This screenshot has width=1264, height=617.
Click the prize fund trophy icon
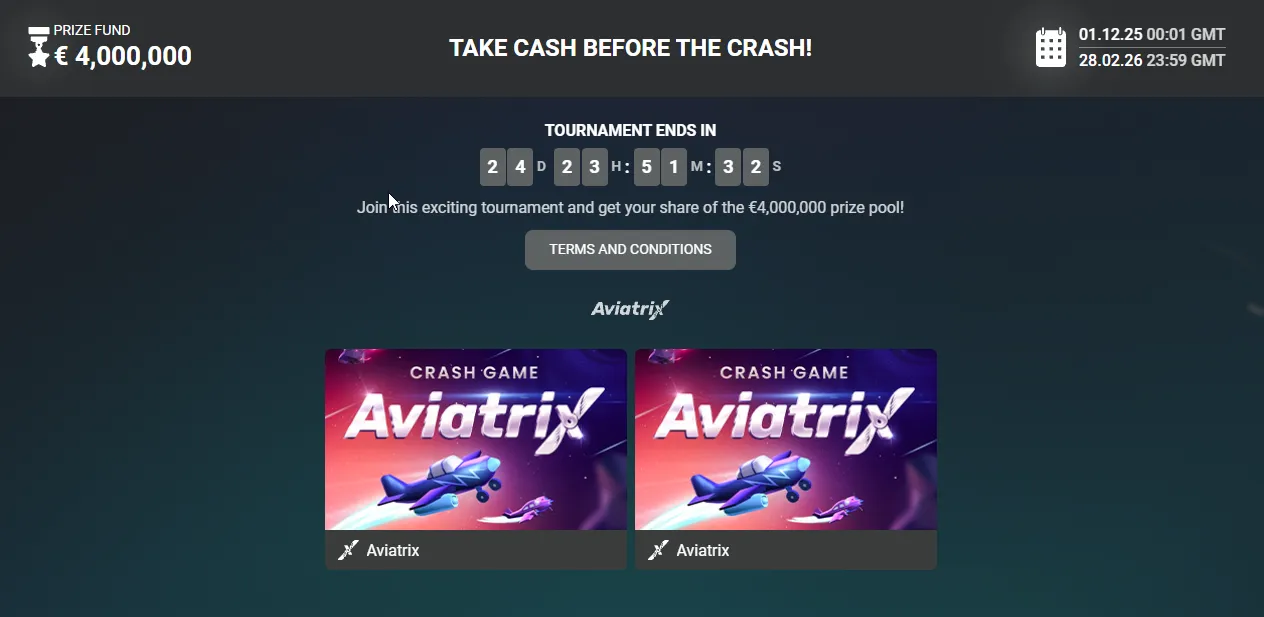[39, 47]
